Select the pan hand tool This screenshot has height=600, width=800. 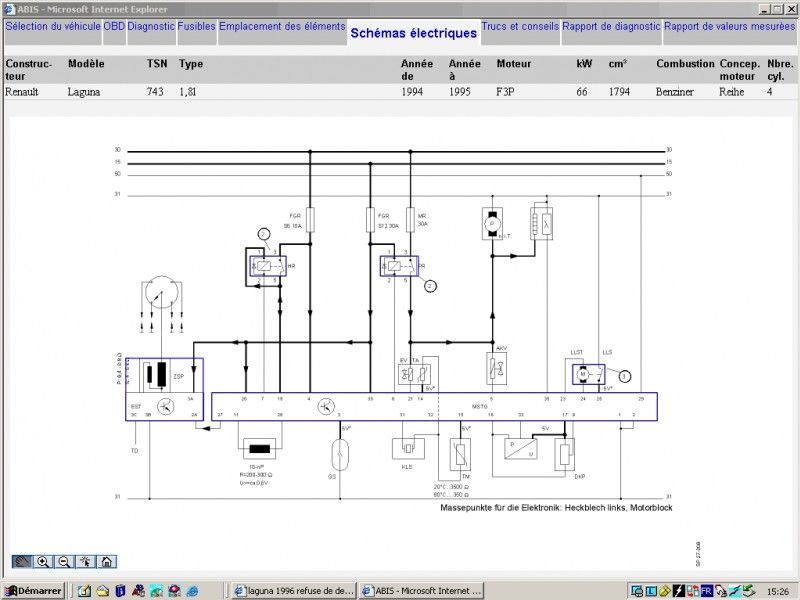point(22,562)
